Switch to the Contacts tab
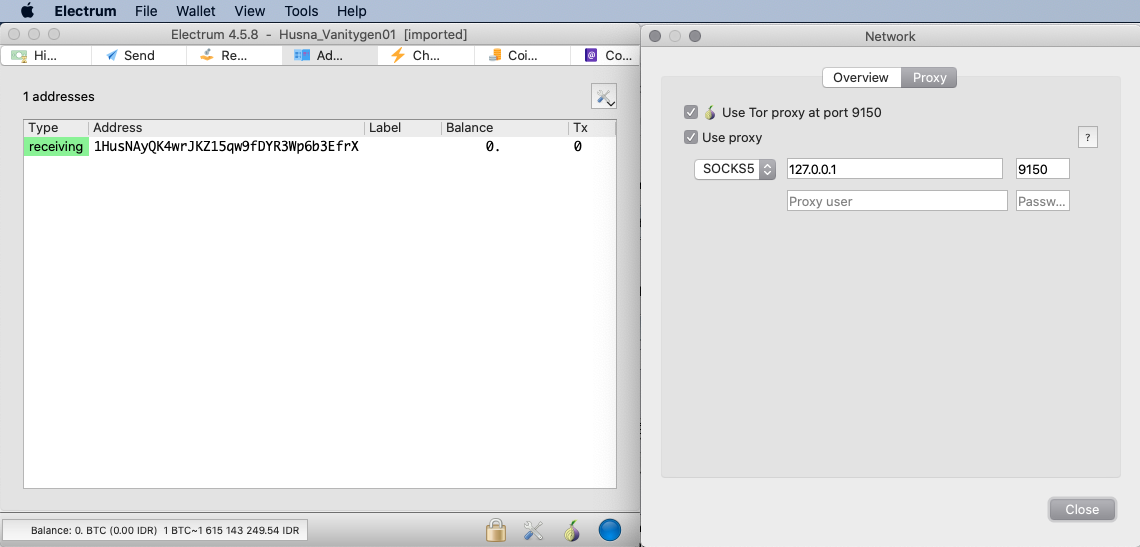Image resolution: width=1140 pixels, height=547 pixels. pyautogui.click(x=605, y=55)
